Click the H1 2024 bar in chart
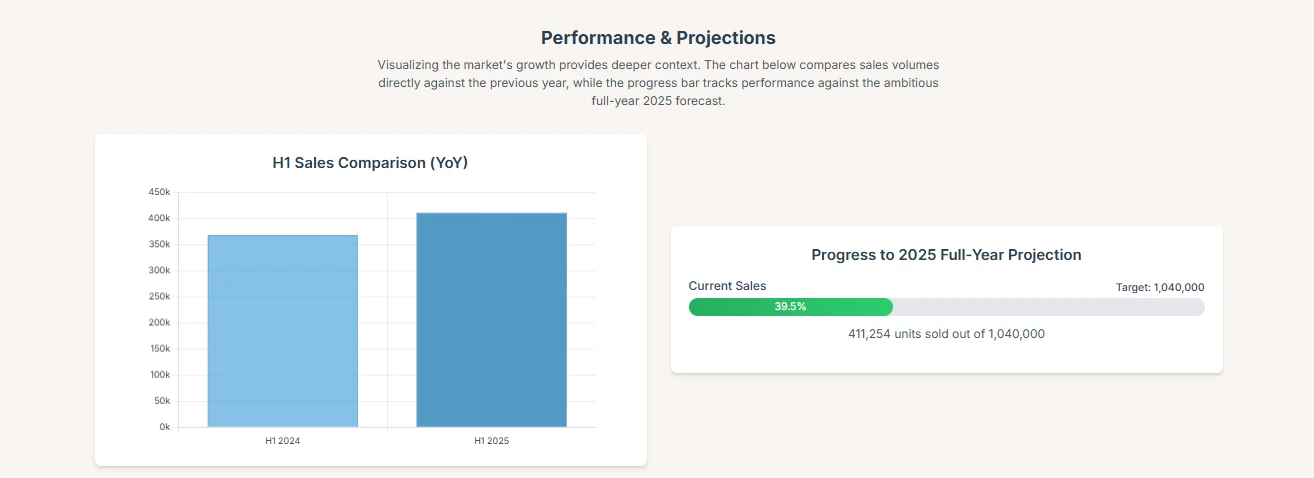The width and height of the screenshot is (1314, 478). click(x=282, y=331)
